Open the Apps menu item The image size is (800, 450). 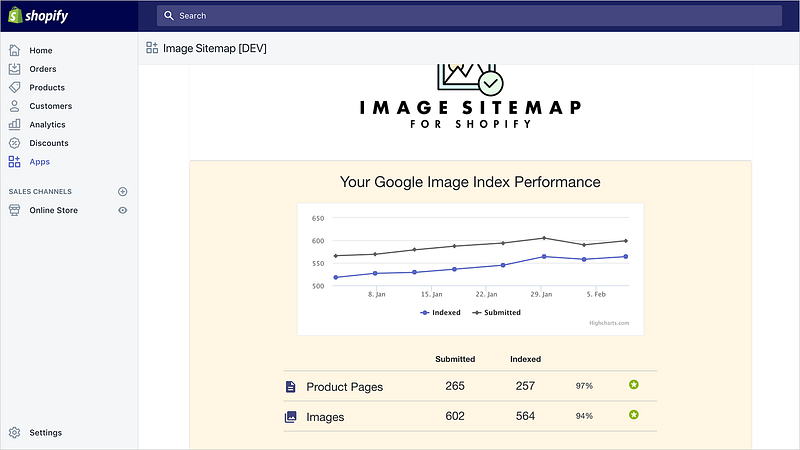pos(39,161)
